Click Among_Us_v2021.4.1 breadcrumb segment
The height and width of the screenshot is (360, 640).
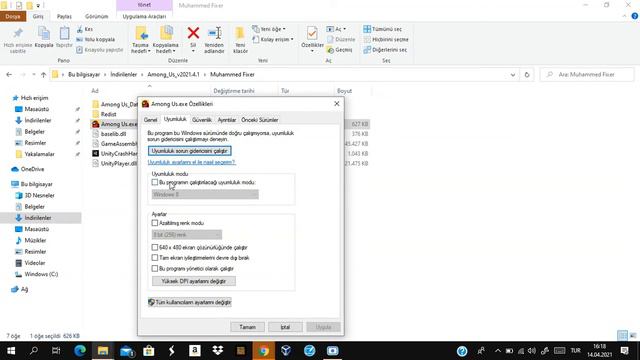tap(173, 75)
